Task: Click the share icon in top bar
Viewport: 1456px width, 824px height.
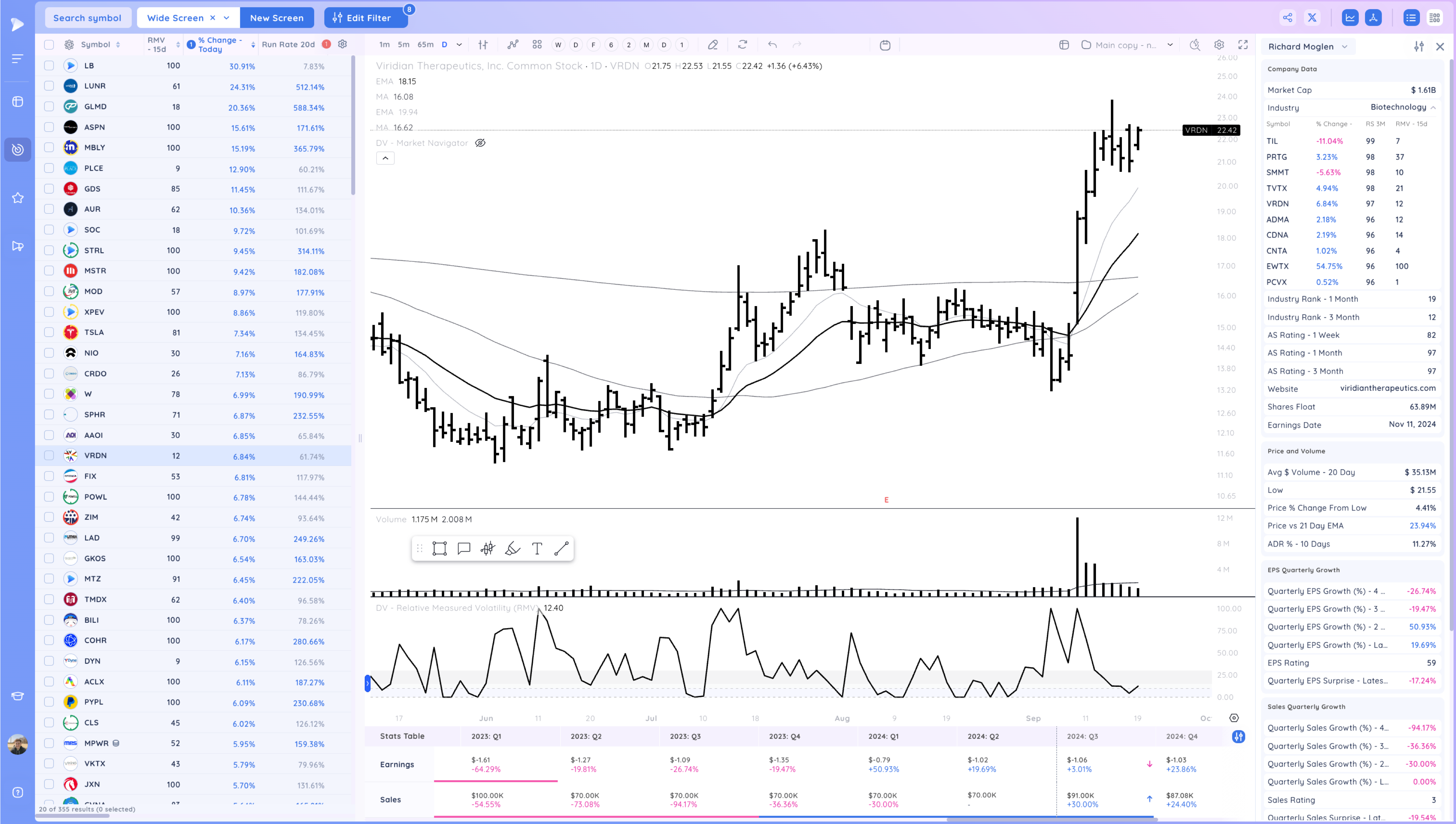Action: [x=1287, y=17]
